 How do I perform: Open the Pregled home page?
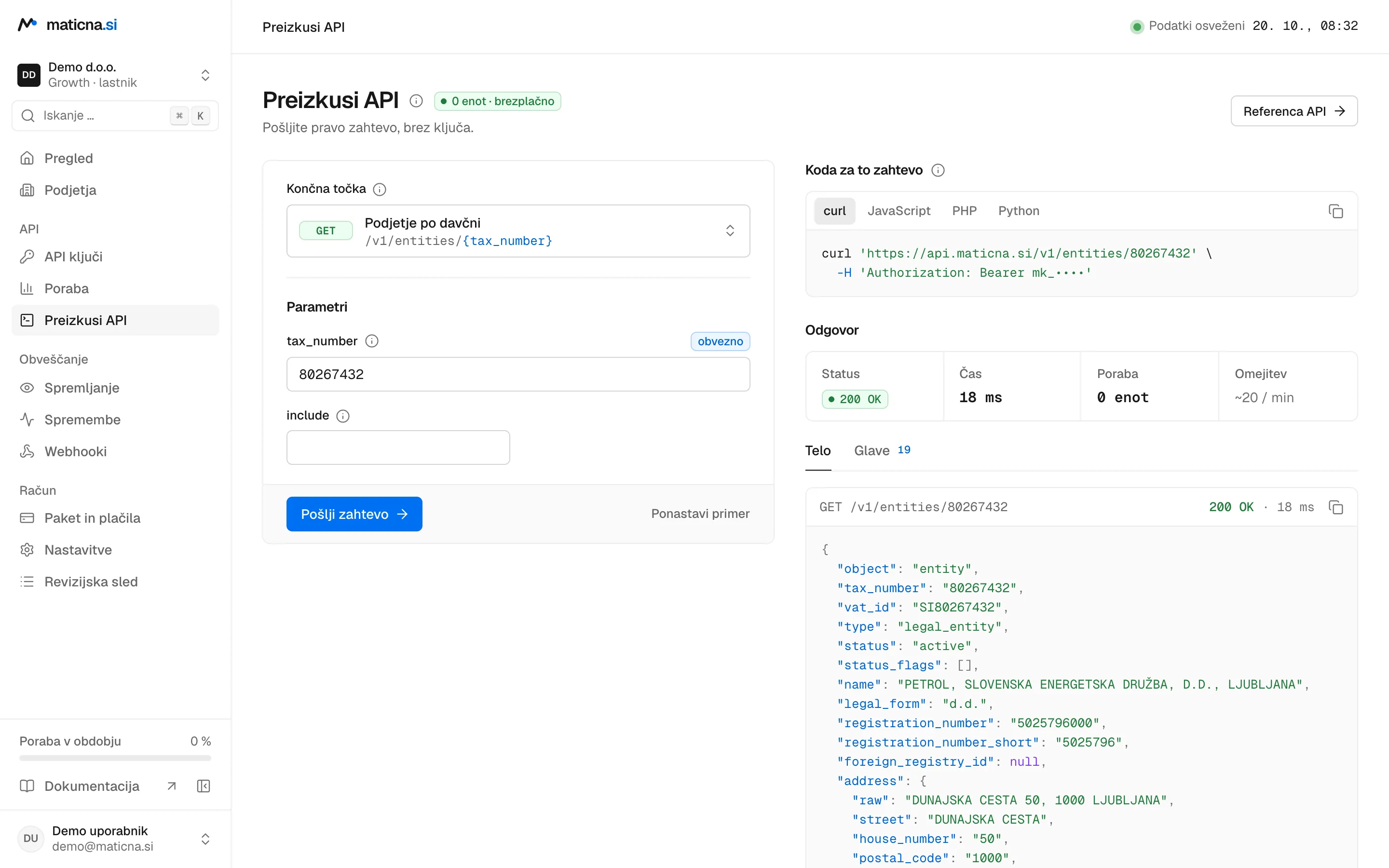tap(115, 158)
